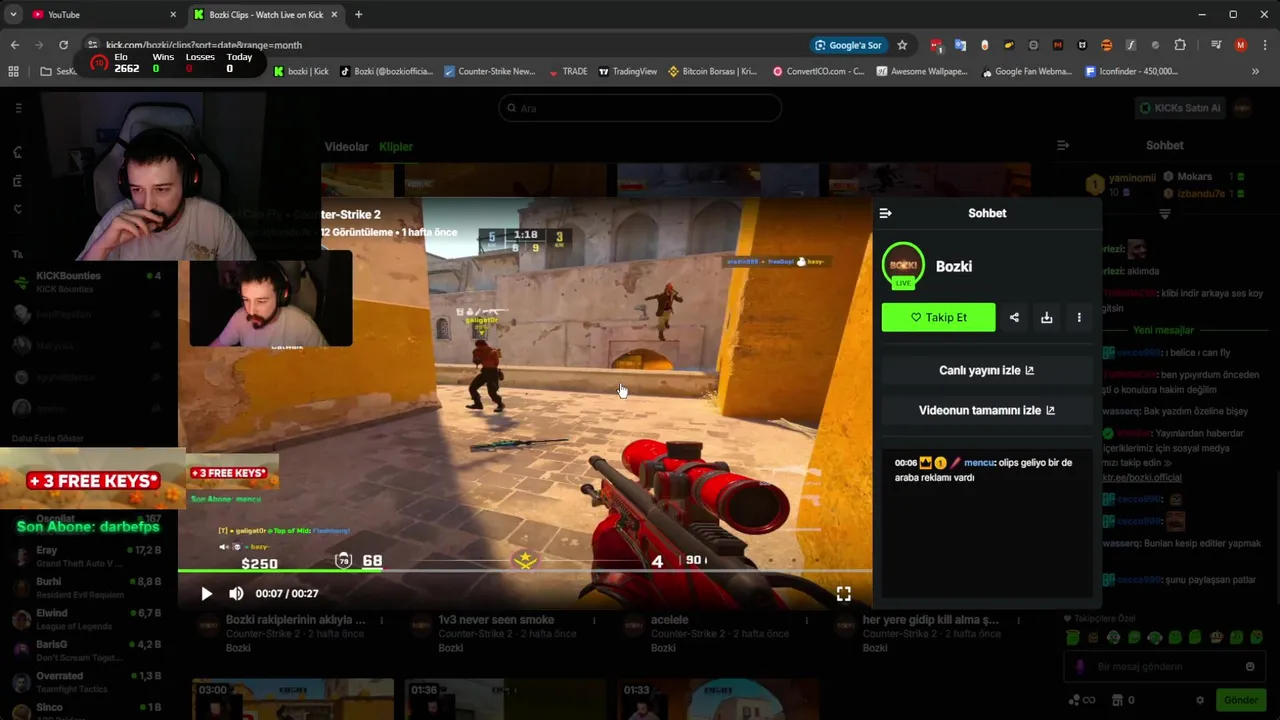Screen dimensions: 1280x720
Task: Open the bozki | Kick bookmark
Action: [301, 71]
